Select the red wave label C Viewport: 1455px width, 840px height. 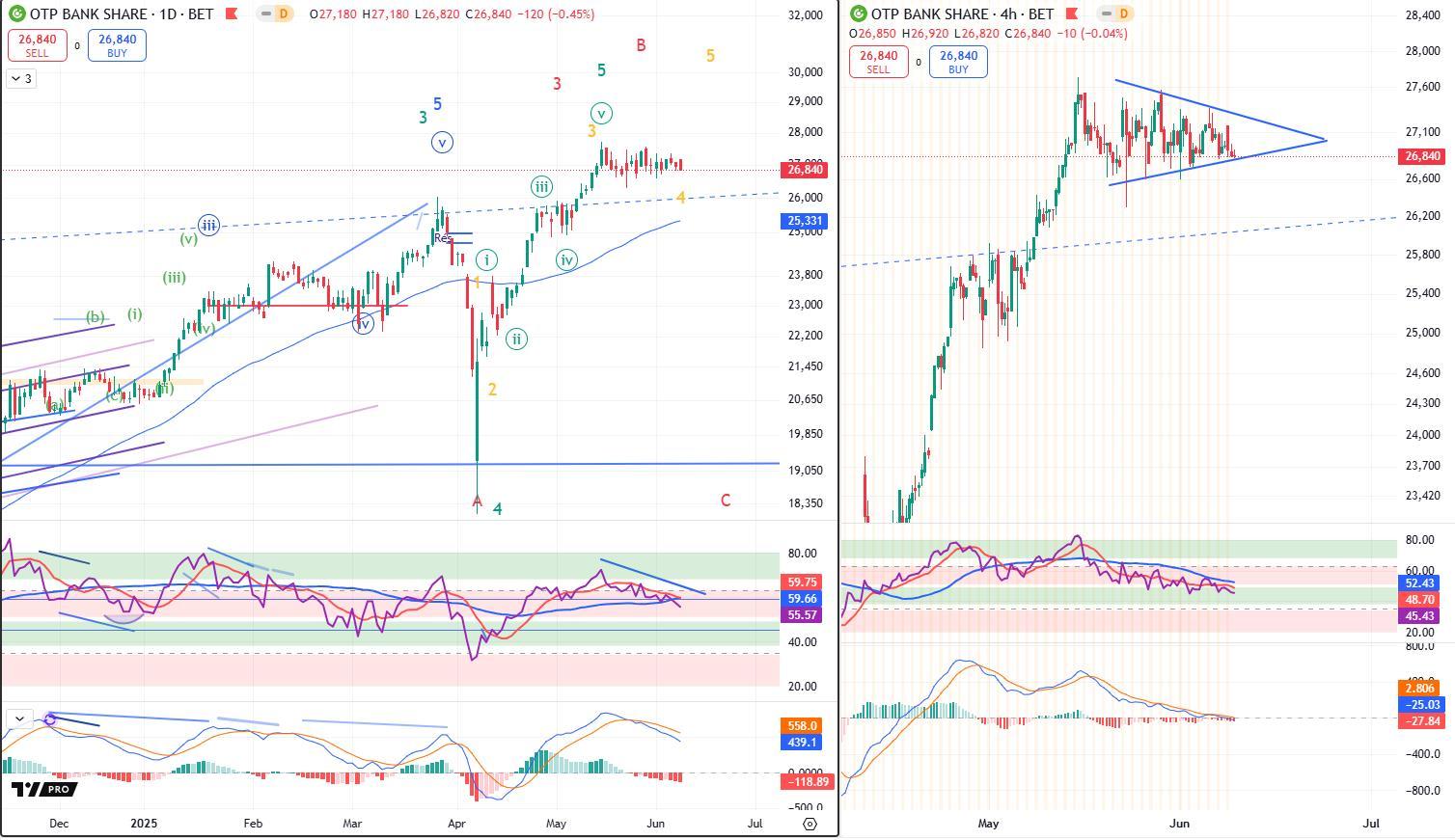pos(726,501)
